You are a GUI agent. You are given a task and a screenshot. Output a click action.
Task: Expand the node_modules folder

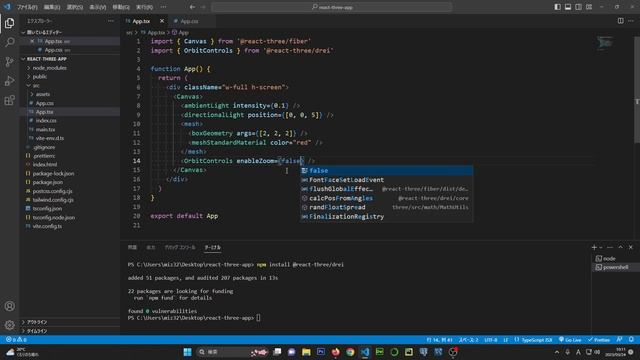tap(49, 68)
